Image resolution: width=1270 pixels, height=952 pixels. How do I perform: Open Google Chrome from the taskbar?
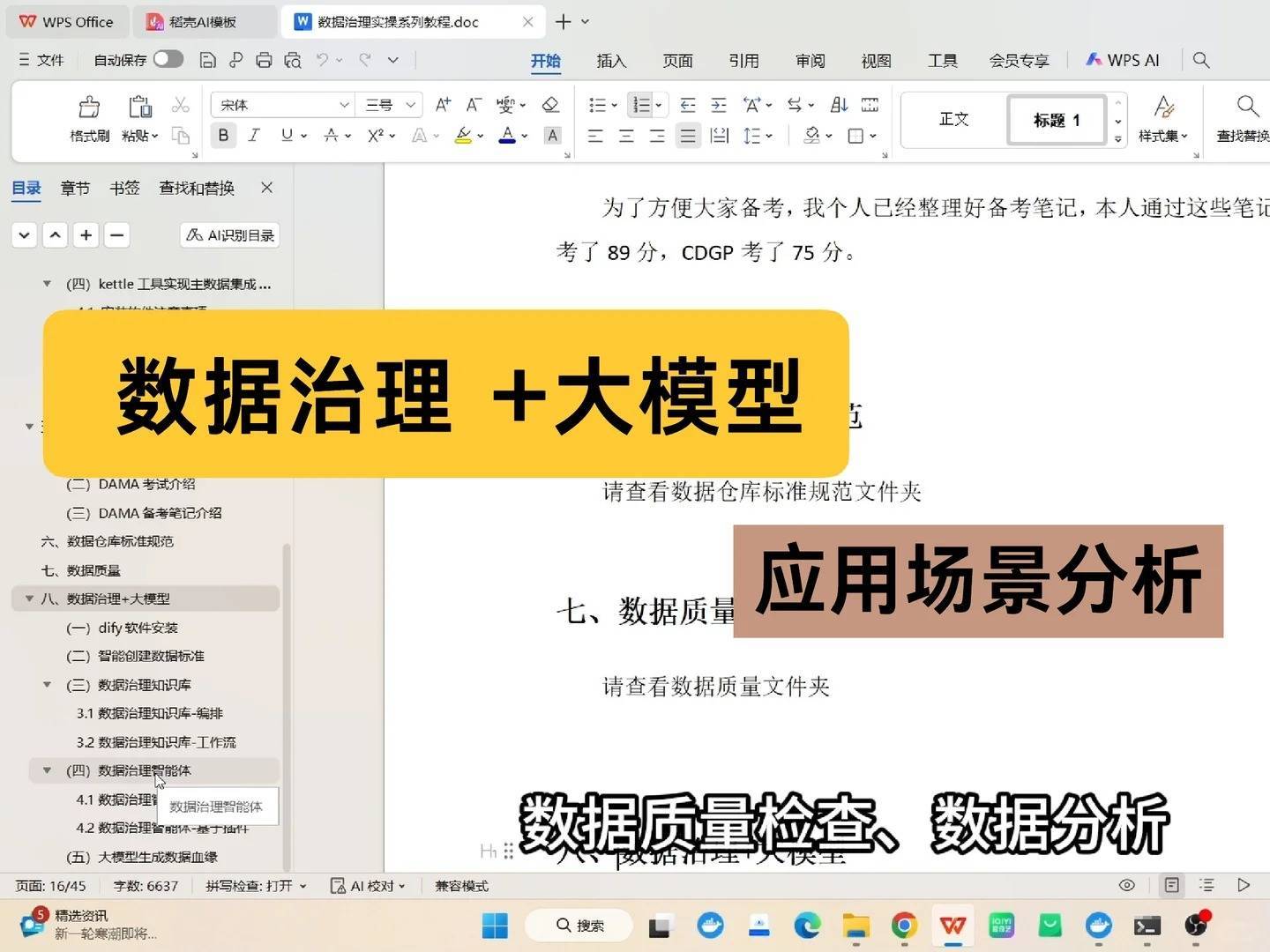903,926
